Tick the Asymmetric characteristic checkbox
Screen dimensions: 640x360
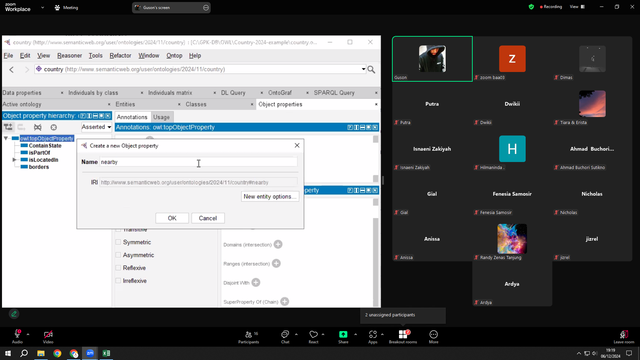tap(118, 255)
